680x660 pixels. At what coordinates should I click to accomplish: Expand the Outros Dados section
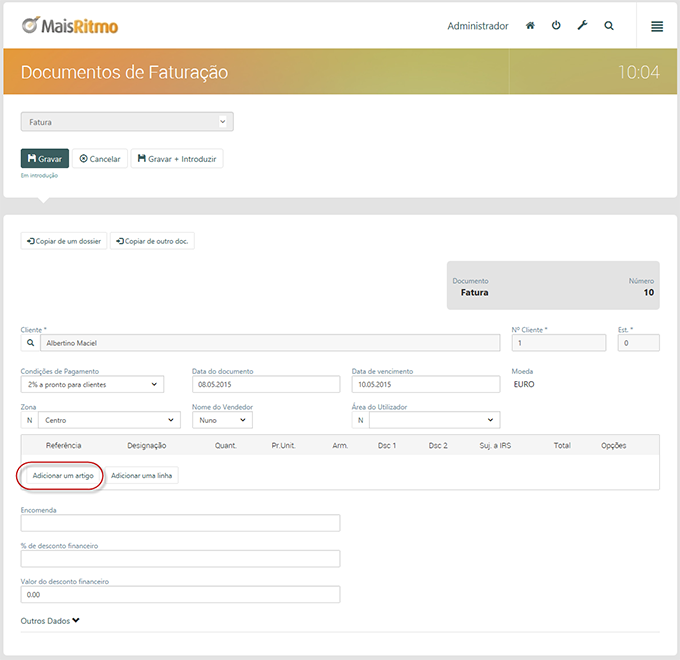click(50, 621)
